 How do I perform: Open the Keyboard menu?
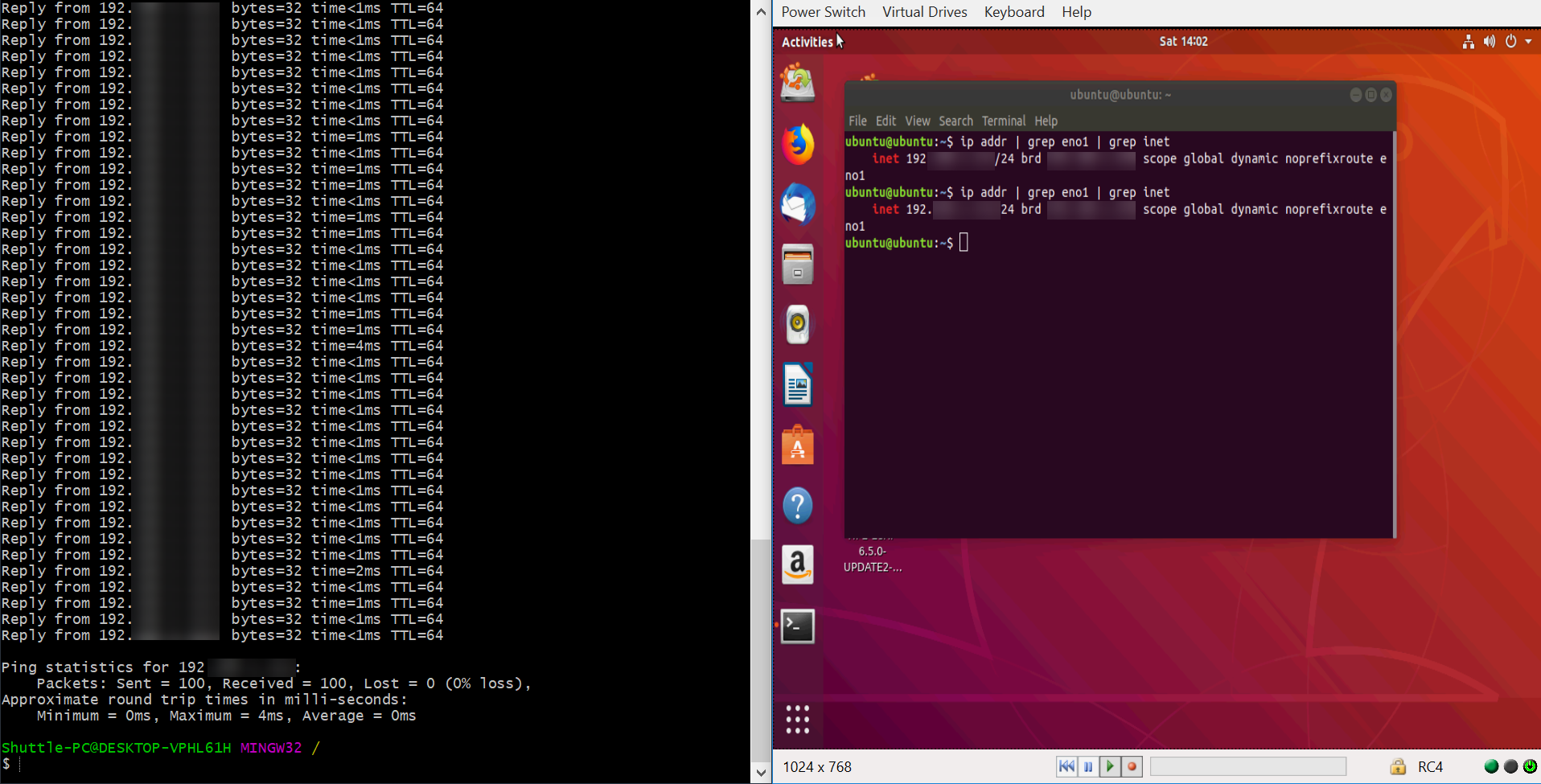pyautogui.click(x=1013, y=12)
